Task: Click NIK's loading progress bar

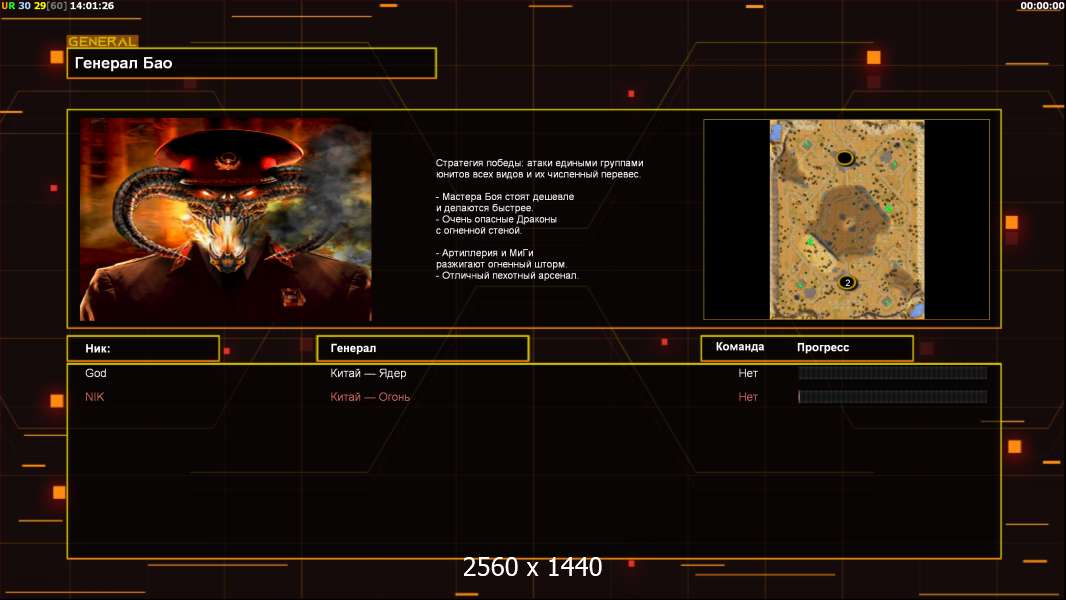Action: click(x=892, y=397)
